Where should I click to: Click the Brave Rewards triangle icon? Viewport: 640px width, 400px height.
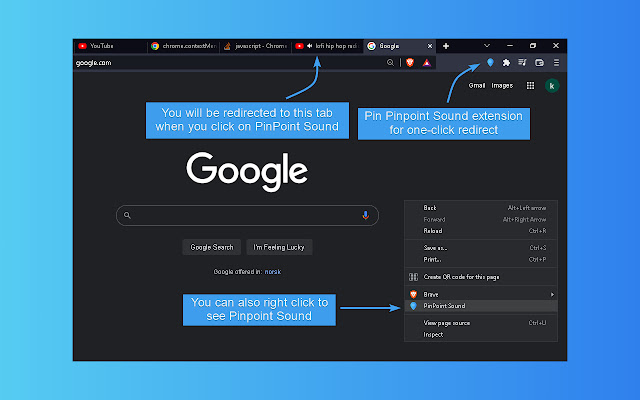[x=427, y=62]
